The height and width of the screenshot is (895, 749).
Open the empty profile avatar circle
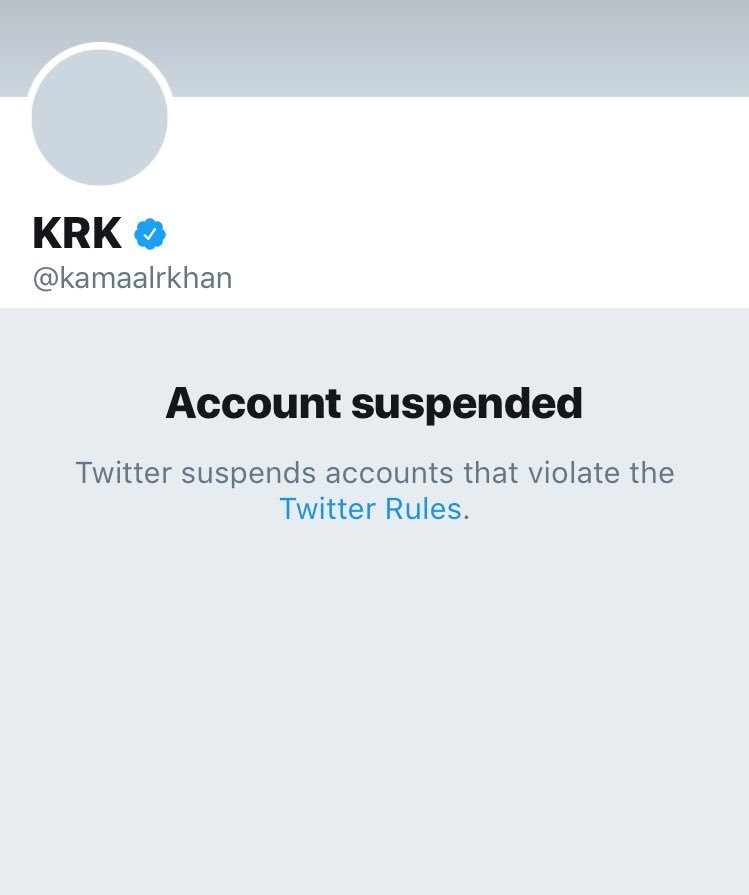[x=99, y=118]
